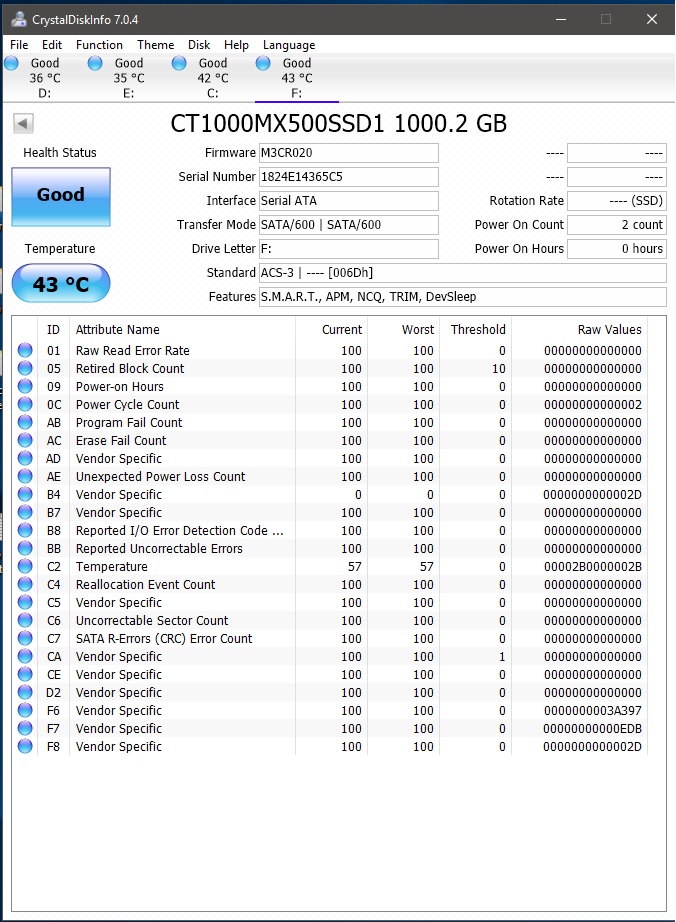Image resolution: width=676 pixels, height=922 pixels.
Task: Select the Retired Block Count row text
Action: point(130,369)
